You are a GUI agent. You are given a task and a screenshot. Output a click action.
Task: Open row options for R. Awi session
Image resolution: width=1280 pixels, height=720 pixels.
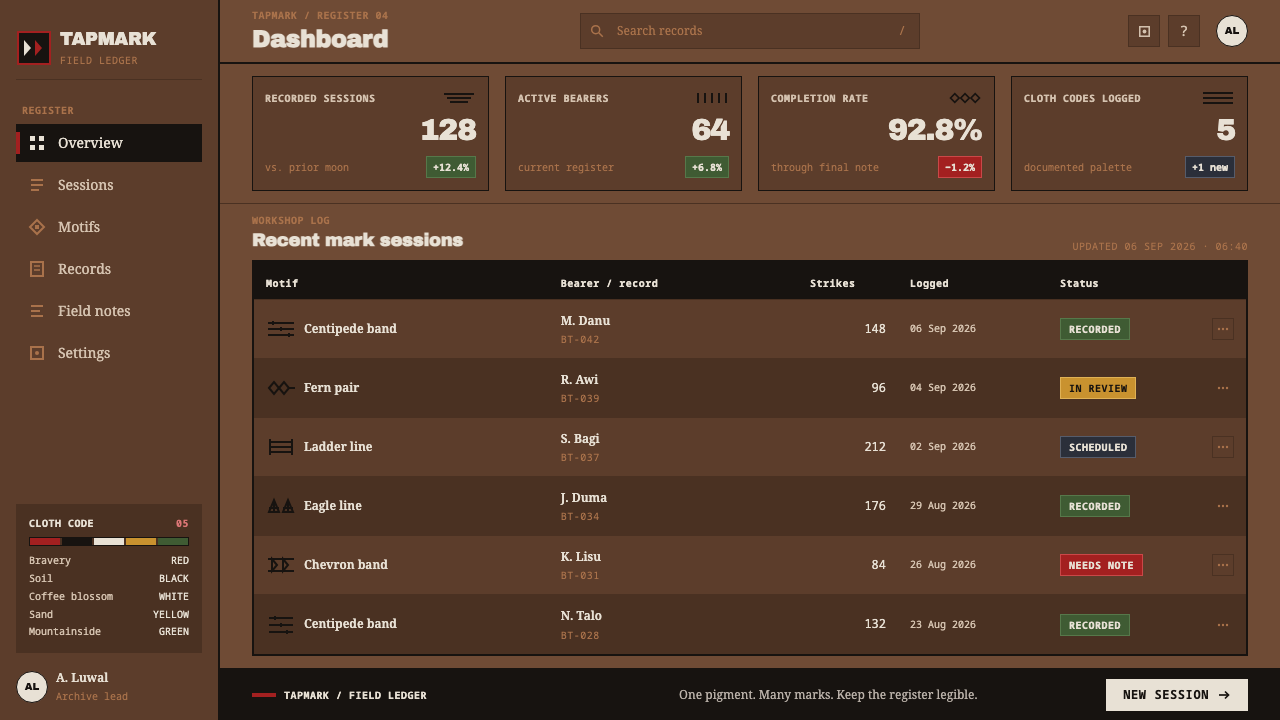[x=1223, y=388]
